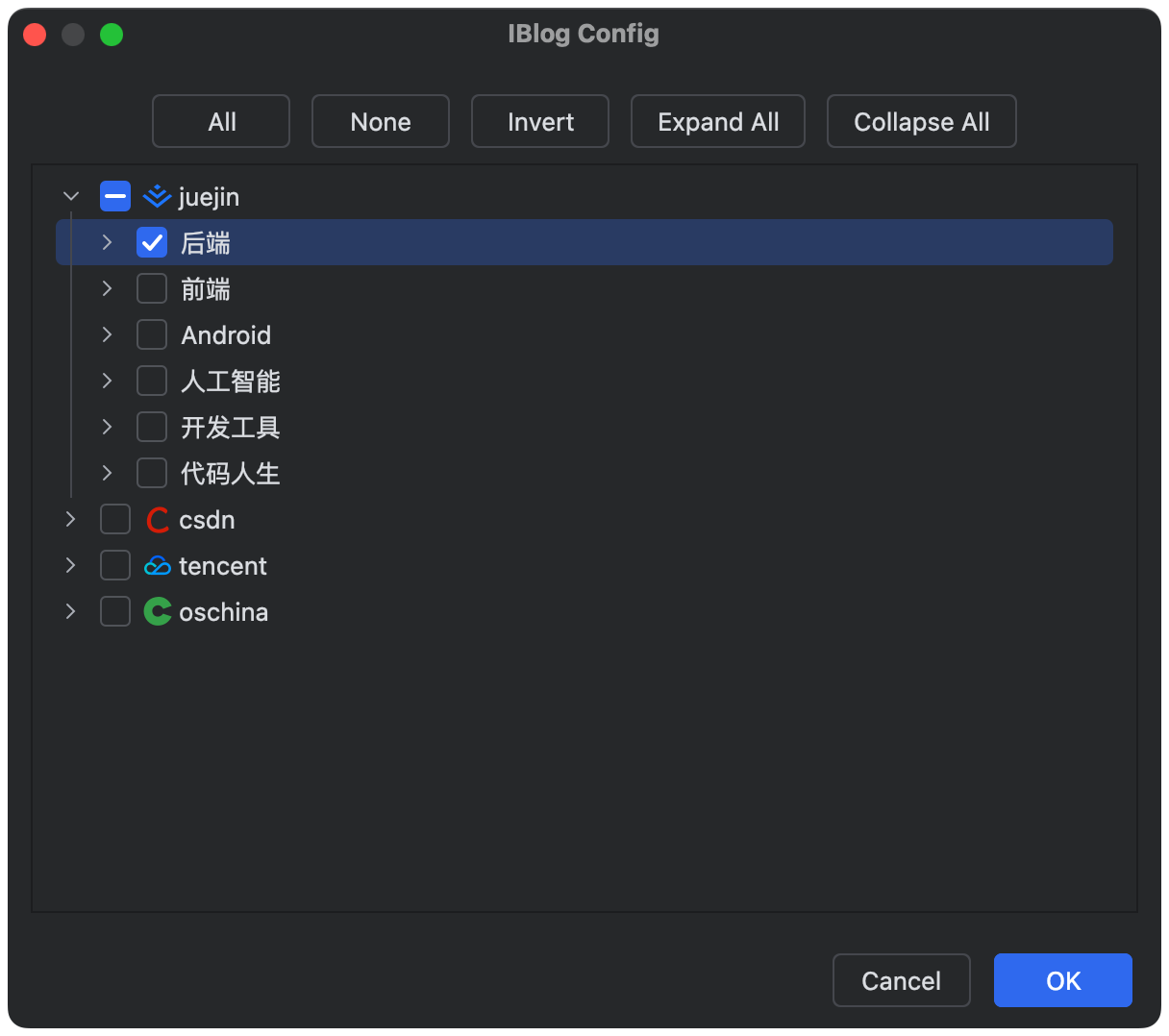Confirm with the OK button
Viewport: 1169px width, 1036px height.
tap(1063, 980)
